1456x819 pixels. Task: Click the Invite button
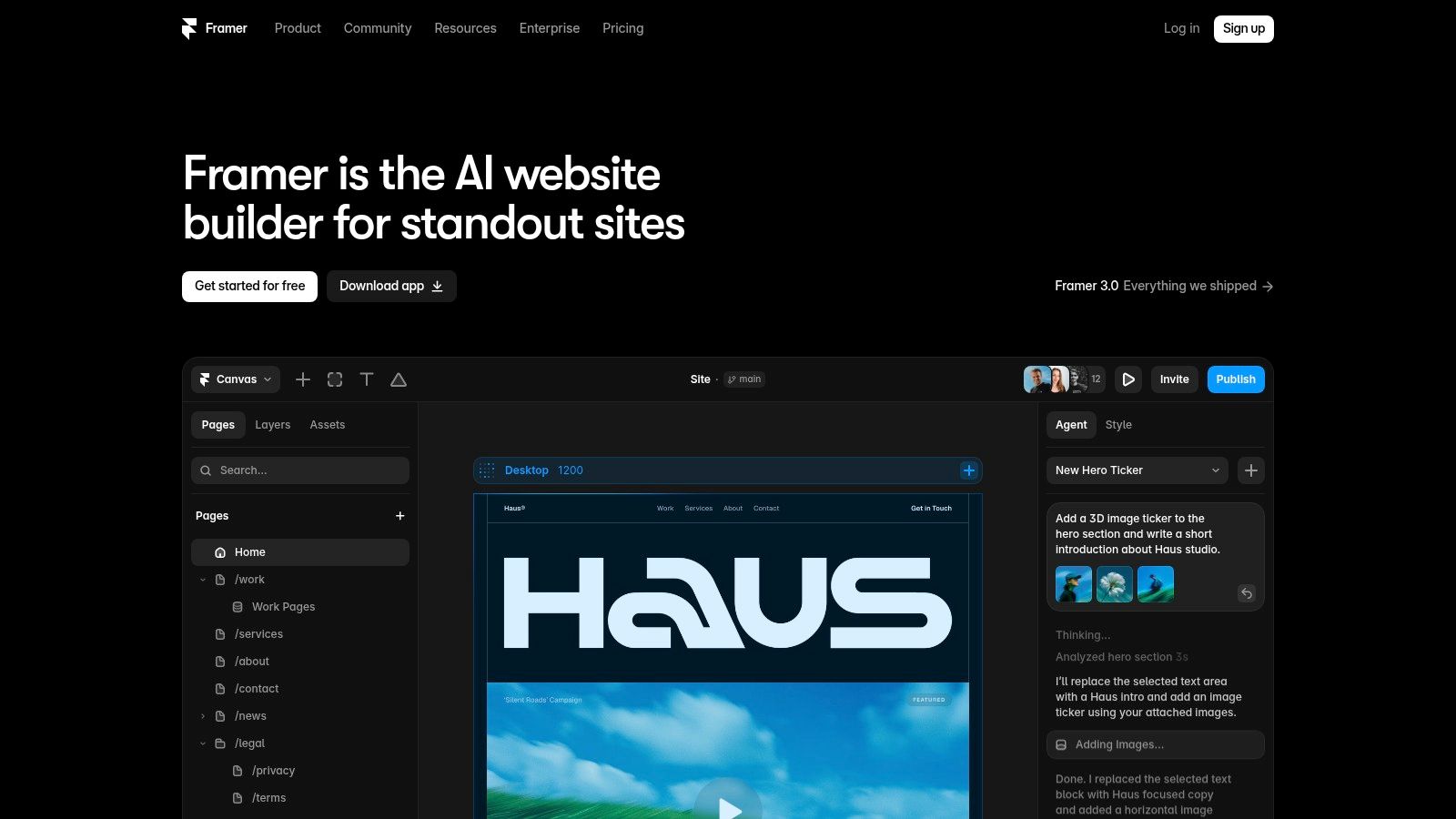[x=1174, y=379]
